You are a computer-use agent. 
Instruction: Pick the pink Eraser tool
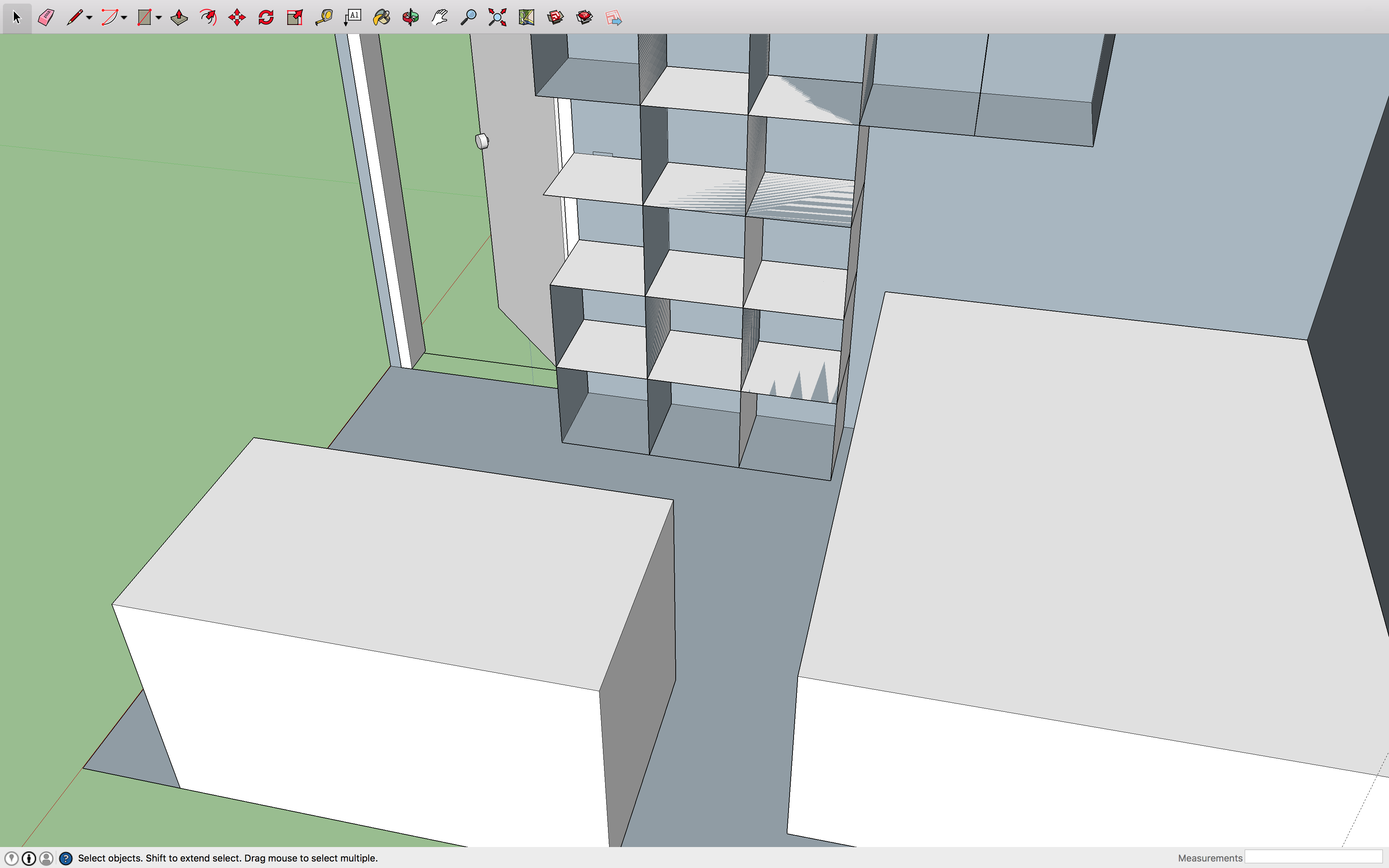46,18
